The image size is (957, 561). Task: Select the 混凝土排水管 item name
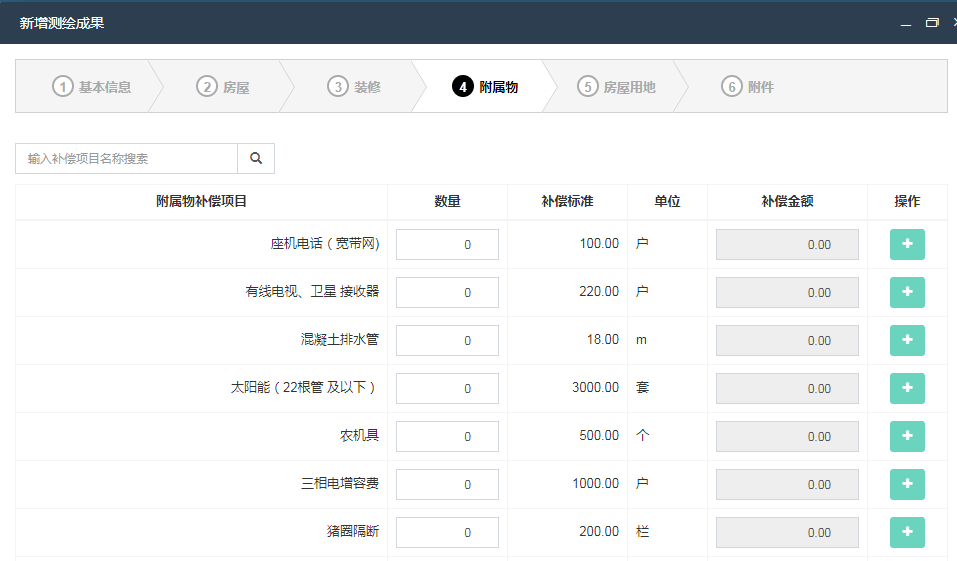pyautogui.click(x=340, y=339)
